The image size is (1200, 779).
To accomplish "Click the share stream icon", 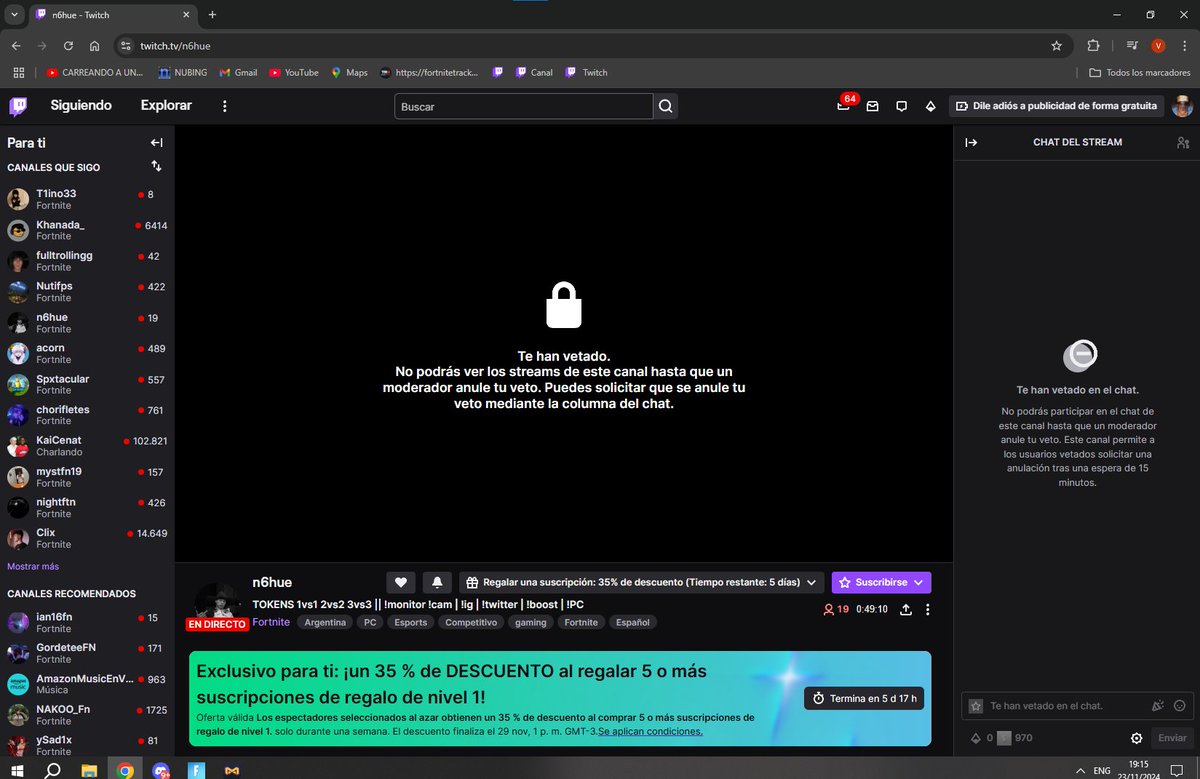I will click(906, 609).
